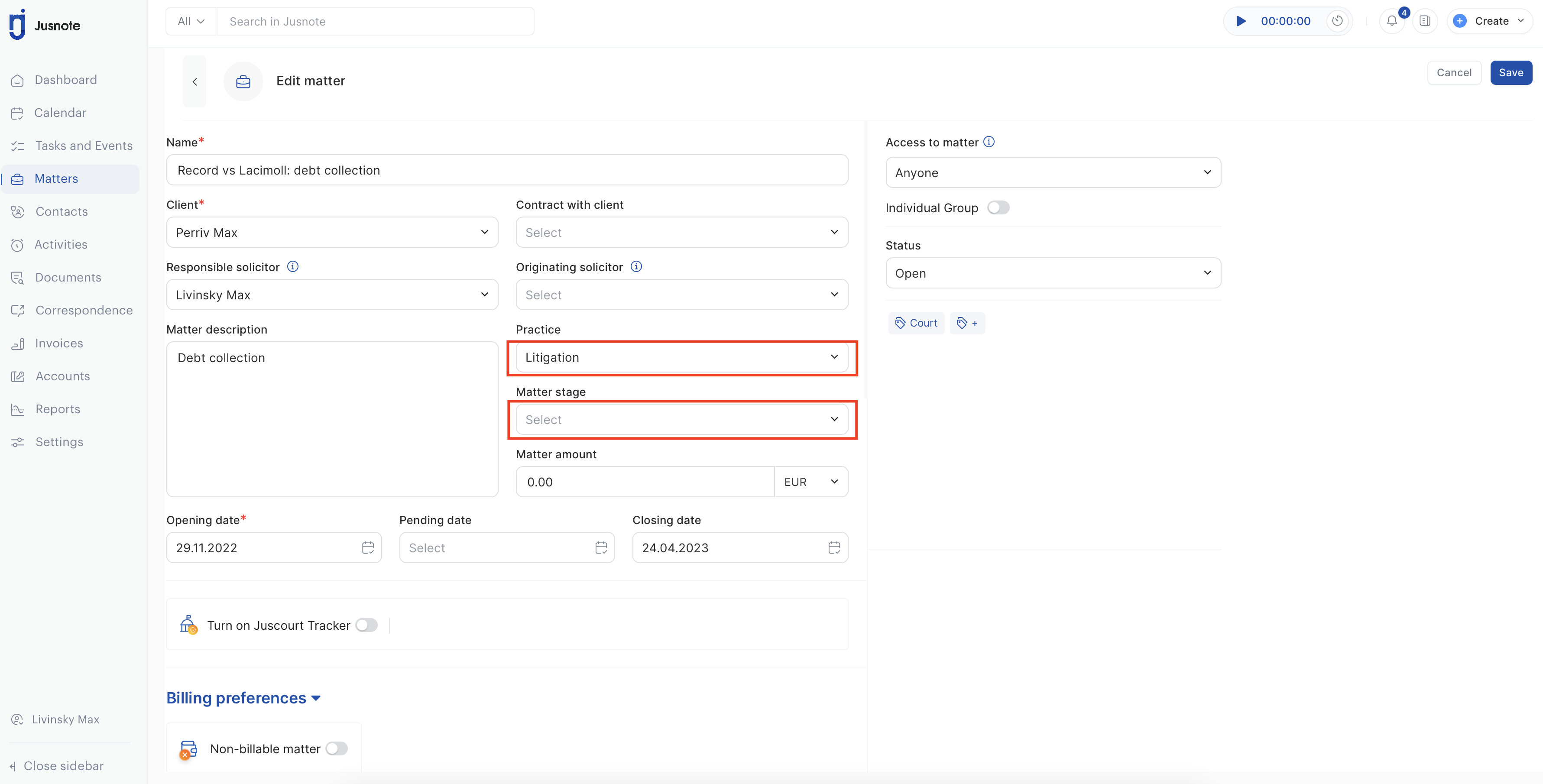Show Originating solicitor info icon
Screen dimensions: 1543x784
(636, 266)
